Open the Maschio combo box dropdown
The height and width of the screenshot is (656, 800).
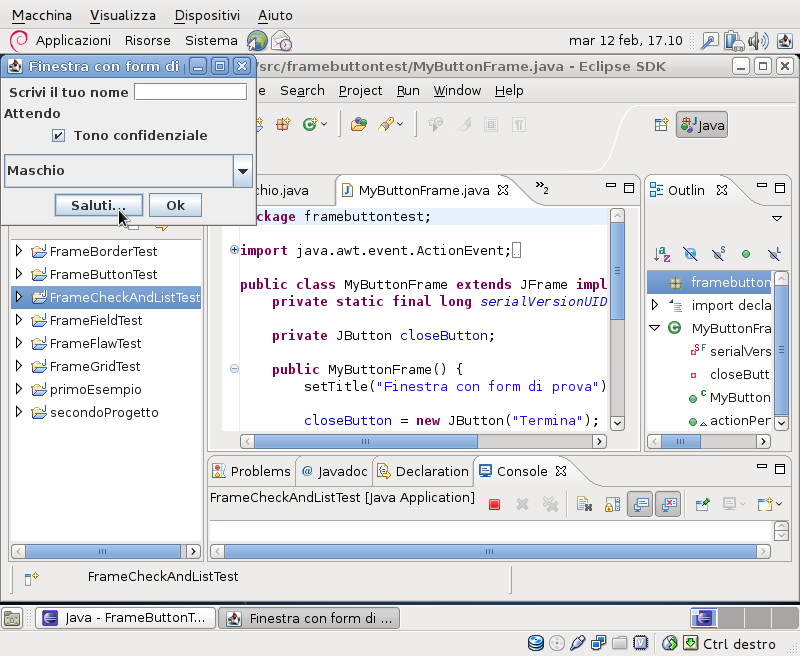click(x=243, y=171)
